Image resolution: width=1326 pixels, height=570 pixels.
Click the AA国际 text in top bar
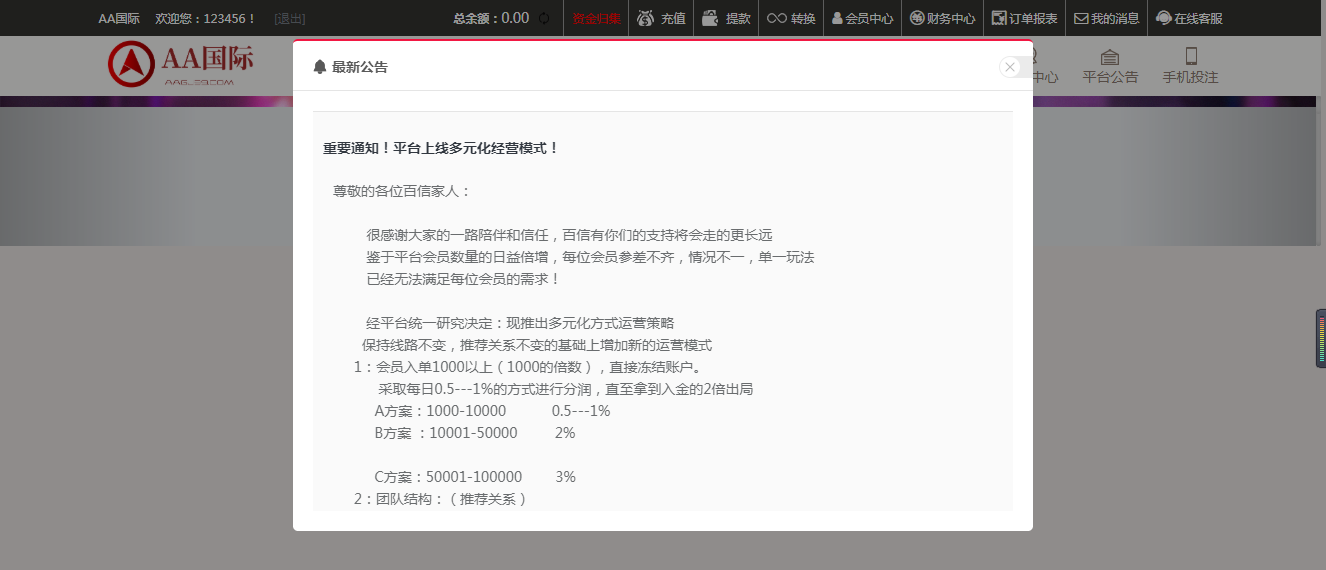pos(118,18)
